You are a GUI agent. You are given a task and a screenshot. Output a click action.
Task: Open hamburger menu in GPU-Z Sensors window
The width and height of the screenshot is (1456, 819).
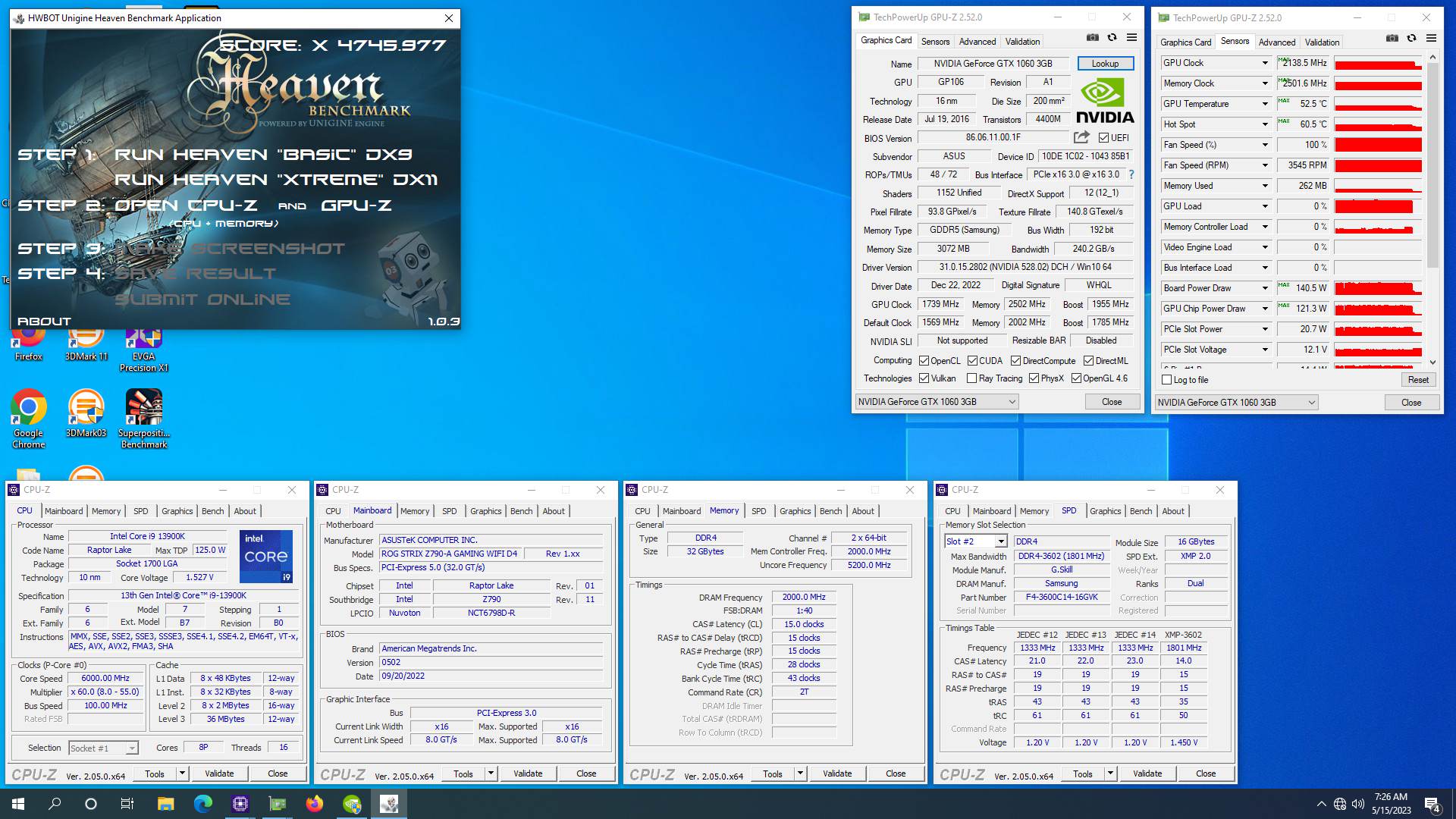(x=1431, y=39)
